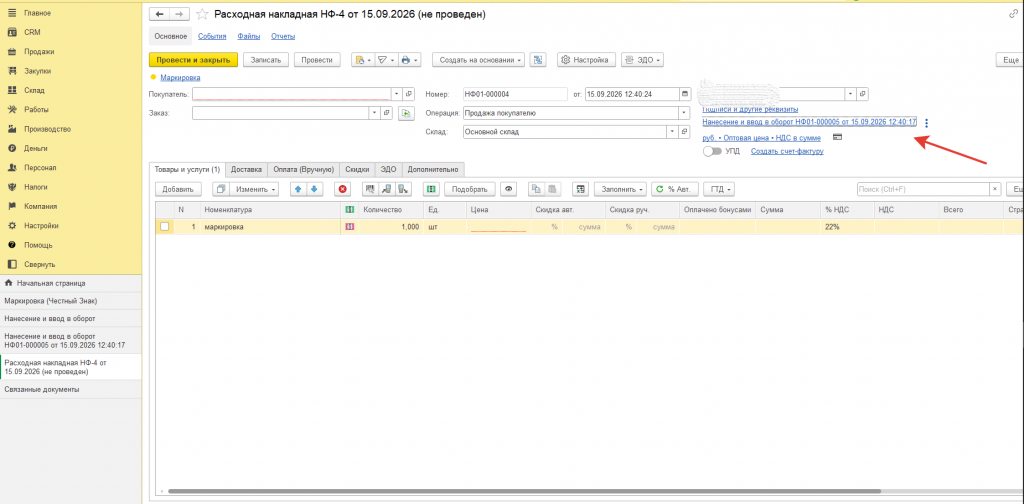Click back arrow navigation button
Viewport: 1024px width, 504px height.
pyautogui.click(x=160, y=14)
